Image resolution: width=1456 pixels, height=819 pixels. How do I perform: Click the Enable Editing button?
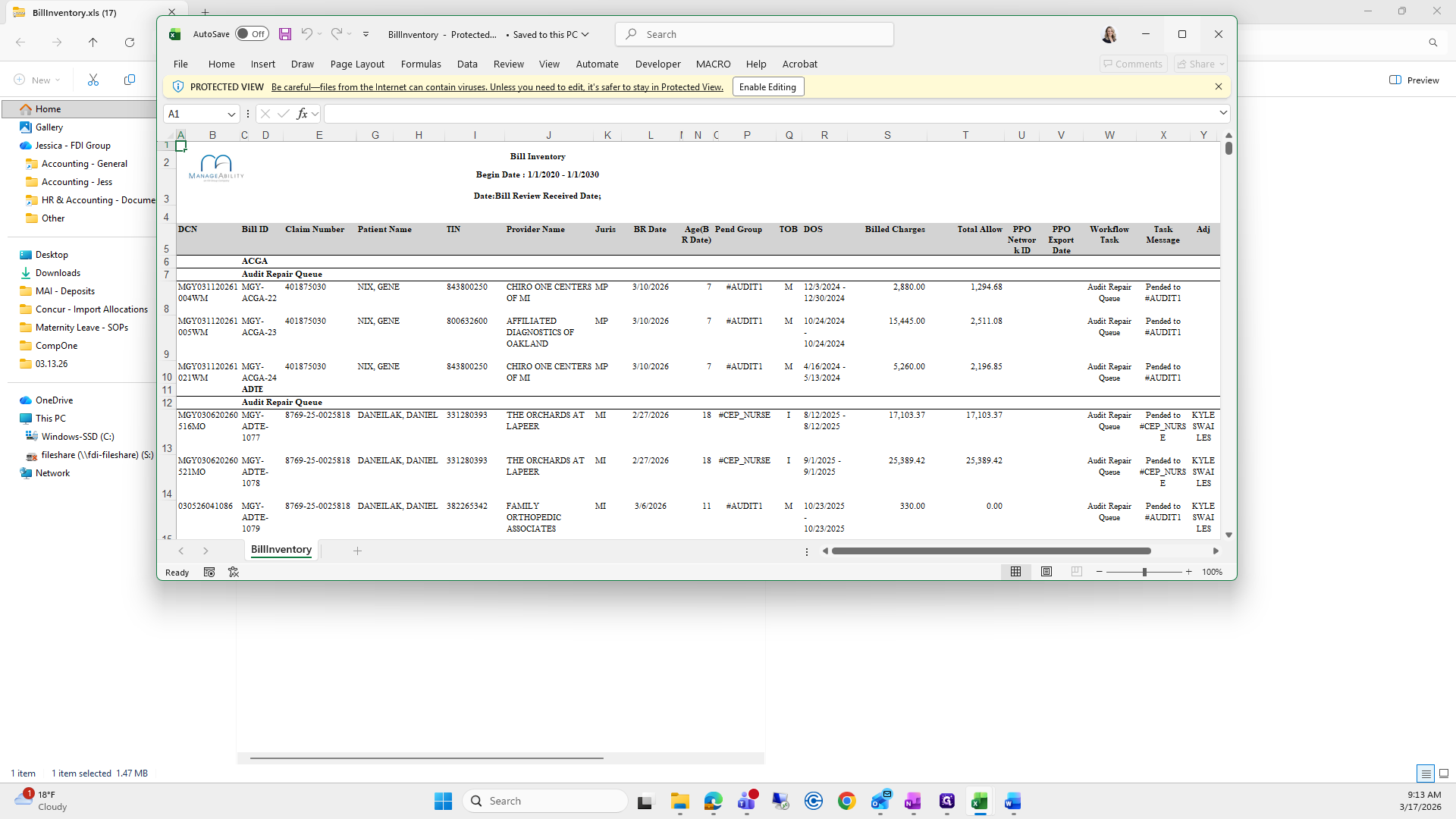767,87
